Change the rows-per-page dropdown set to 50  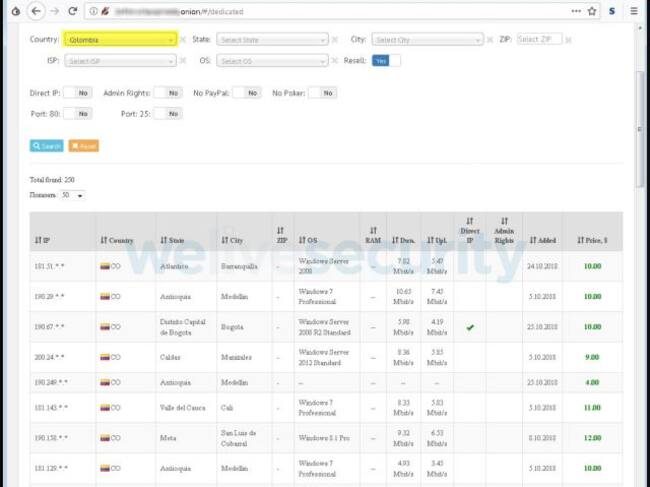pos(72,195)
